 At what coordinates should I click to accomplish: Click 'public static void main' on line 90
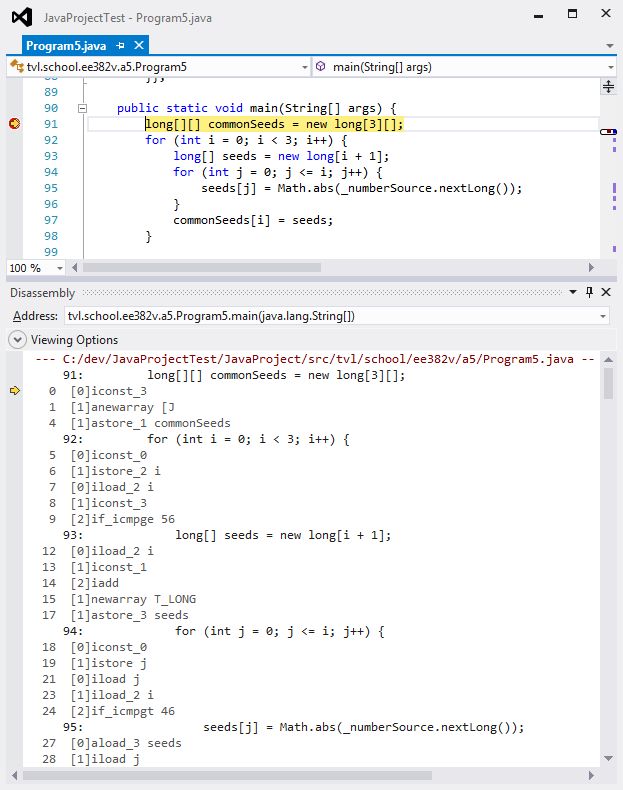tap(197, 108)
